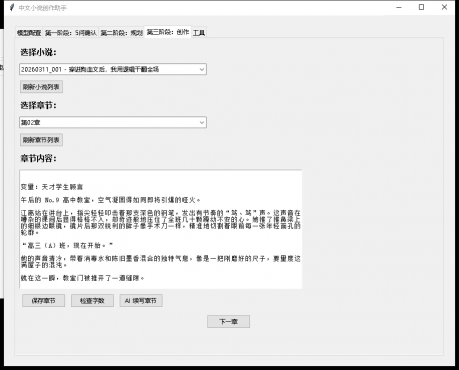
Task: Maximize the application window
Action: [422, 7]
